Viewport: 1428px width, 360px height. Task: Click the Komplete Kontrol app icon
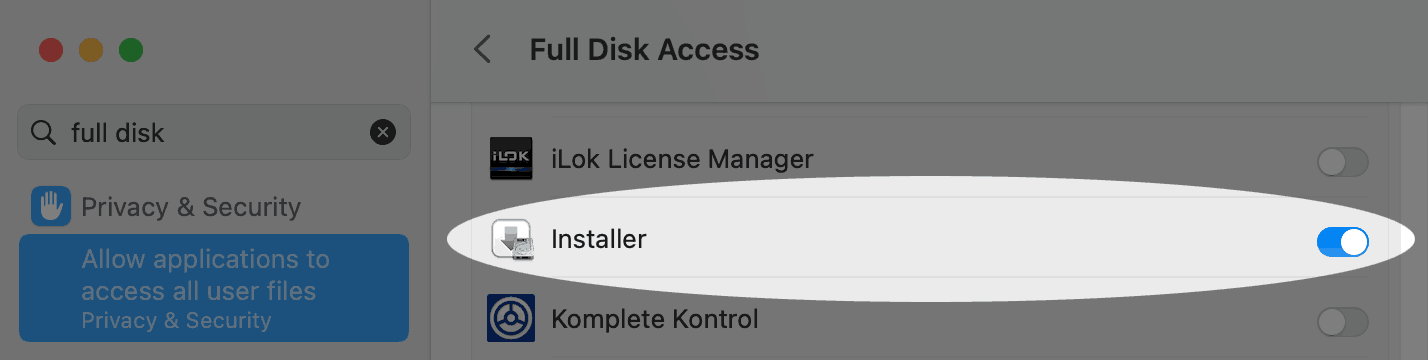511,319
